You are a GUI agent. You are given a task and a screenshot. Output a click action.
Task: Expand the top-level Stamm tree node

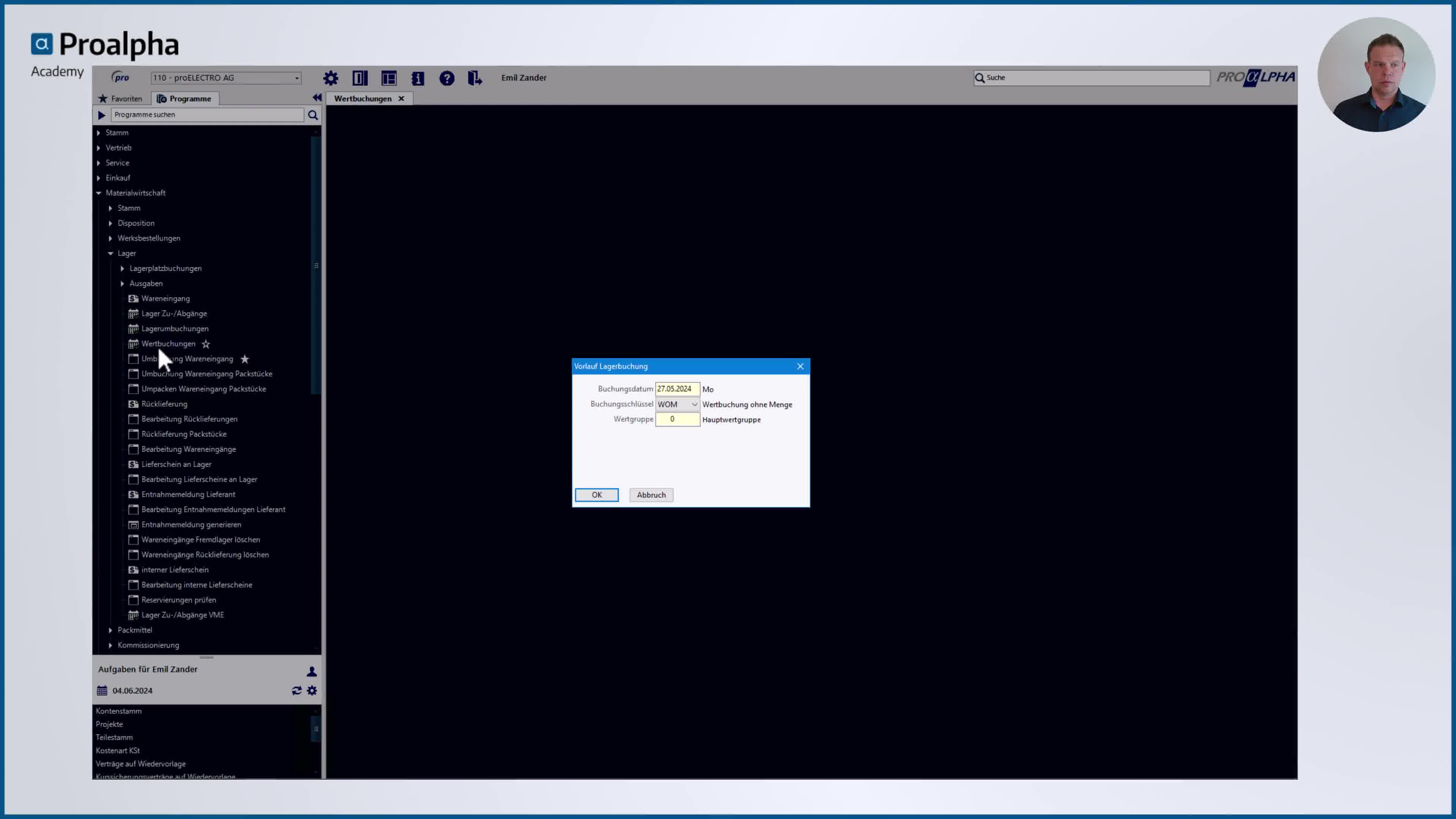pyautogui.click(x=98, y=133)
